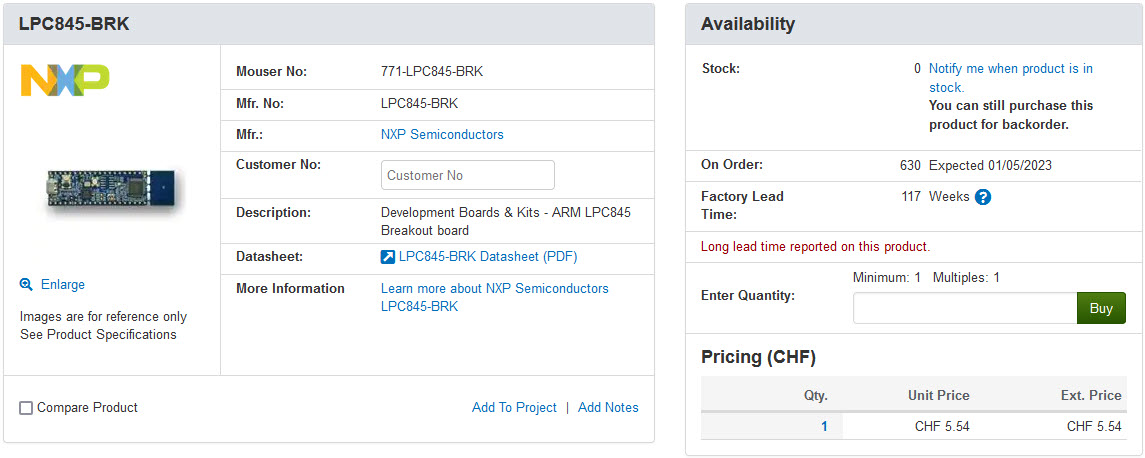Click Notify me when product is in stock

point(1010,69)
